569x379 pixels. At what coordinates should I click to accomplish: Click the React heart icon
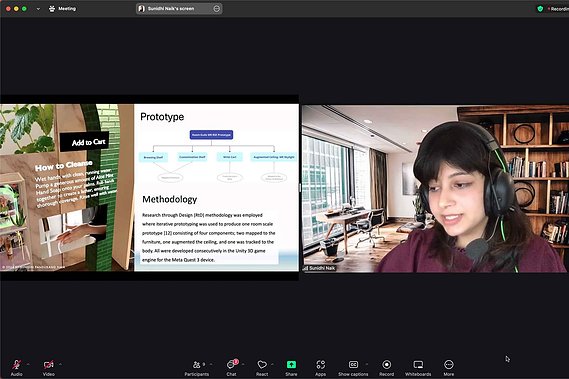point(262,364)
